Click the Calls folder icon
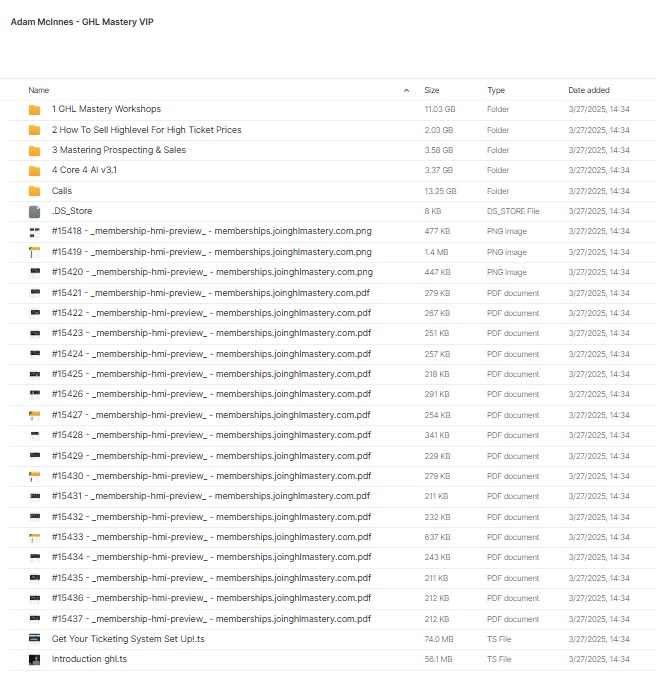 click(x=34, y=191)
